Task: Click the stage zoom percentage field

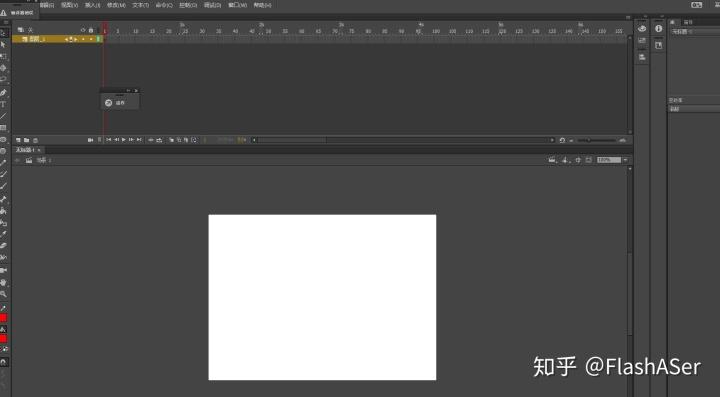Action: (609, 160)
